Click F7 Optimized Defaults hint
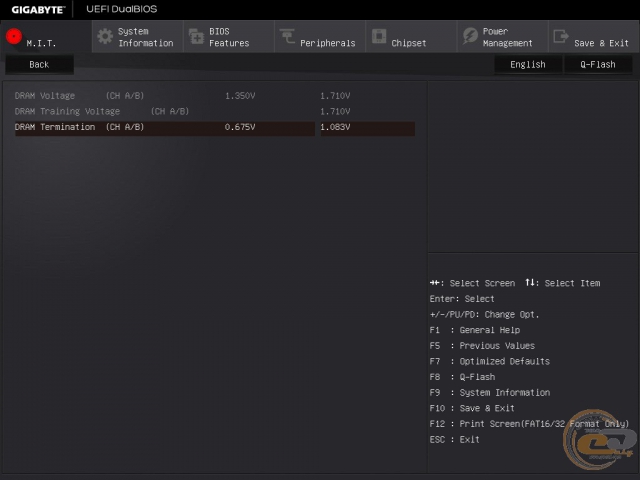Screen dimensions: 640x480 489,361
